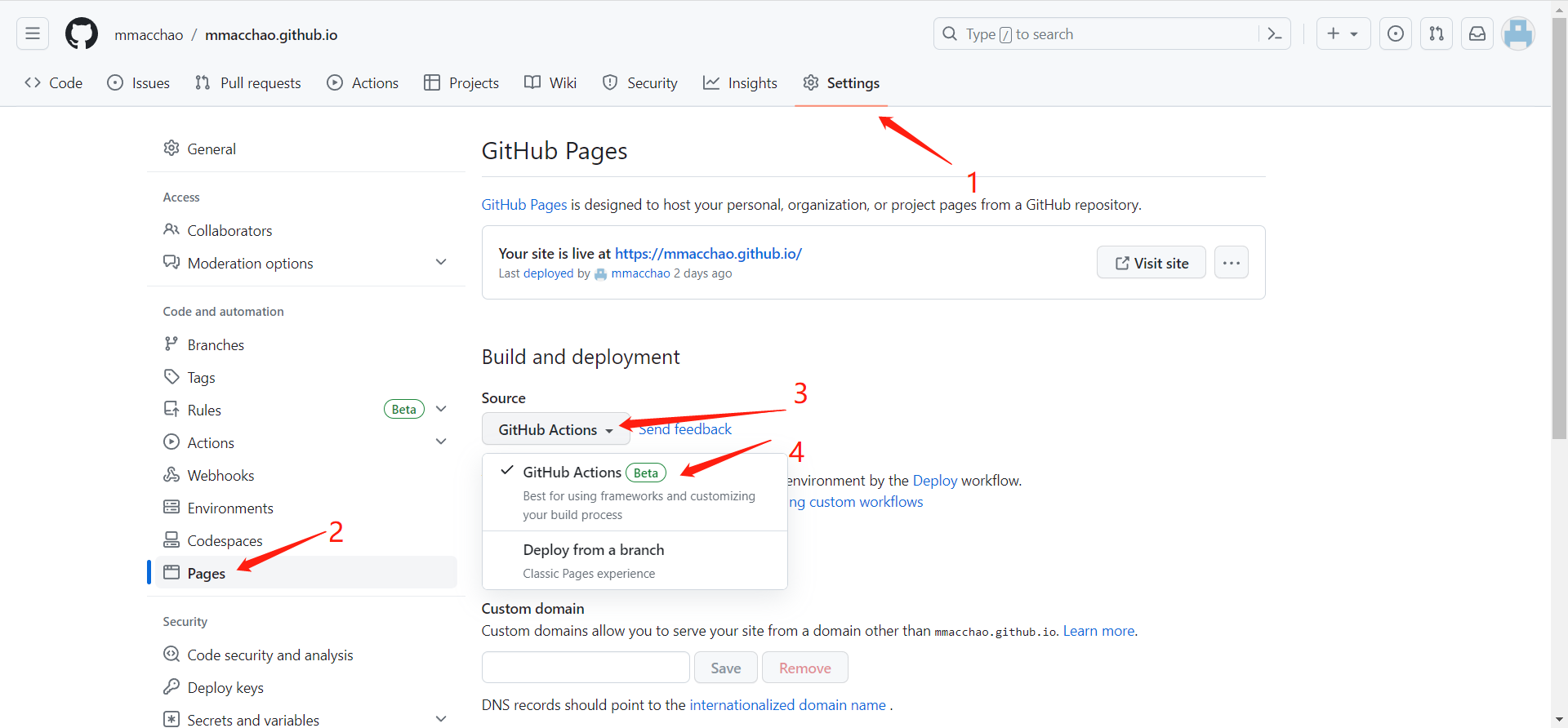
Task: Expand the sidebar Actions section chevron
Action: tap(441, 442)
